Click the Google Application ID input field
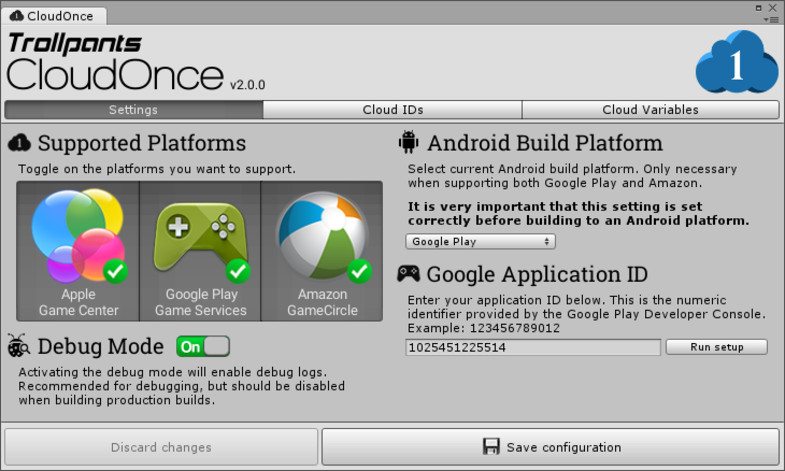Viewport: 785px width, 471px height. [x=533, y=347]
